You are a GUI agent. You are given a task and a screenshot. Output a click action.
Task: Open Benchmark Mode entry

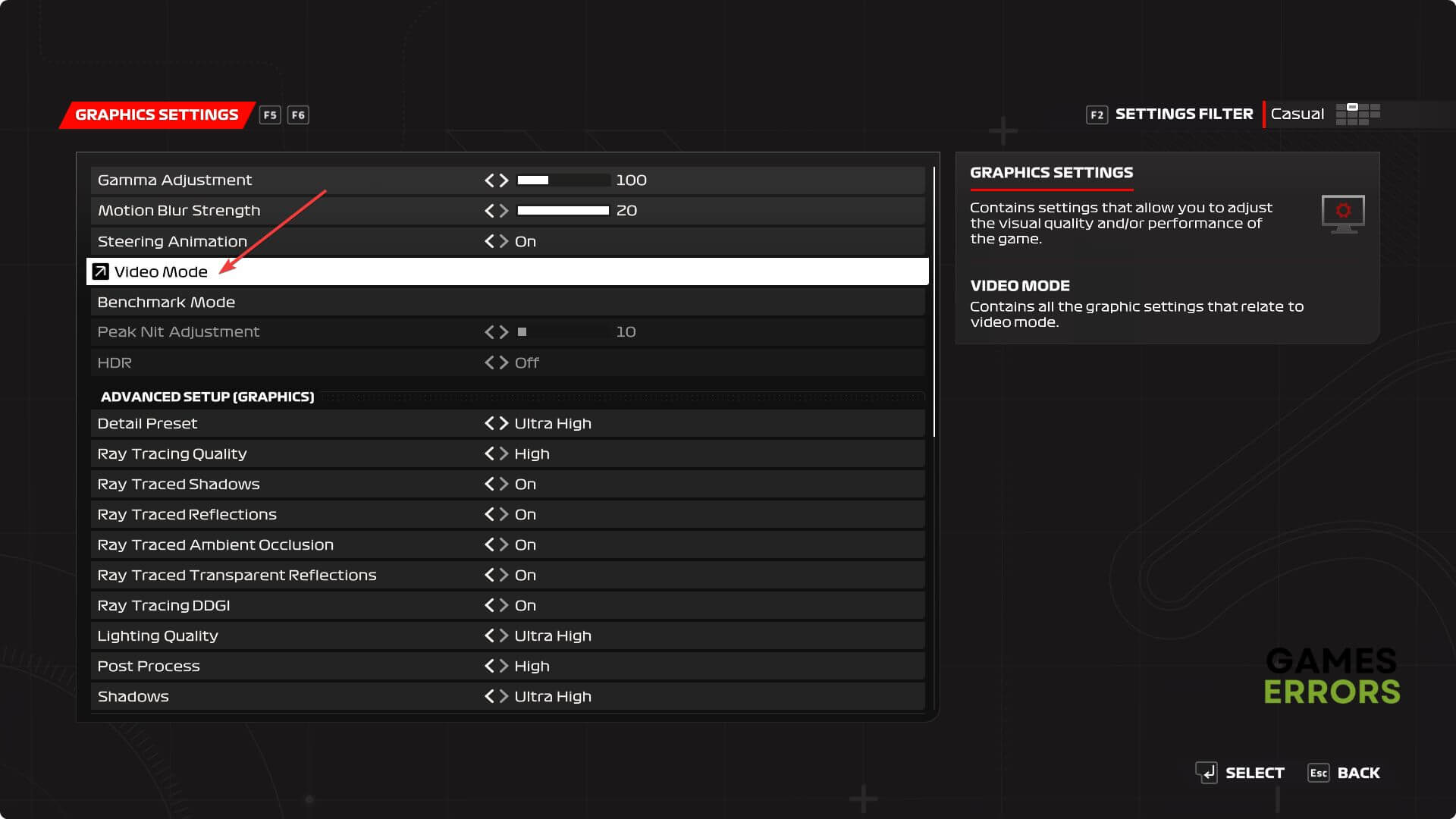(166, 302)
